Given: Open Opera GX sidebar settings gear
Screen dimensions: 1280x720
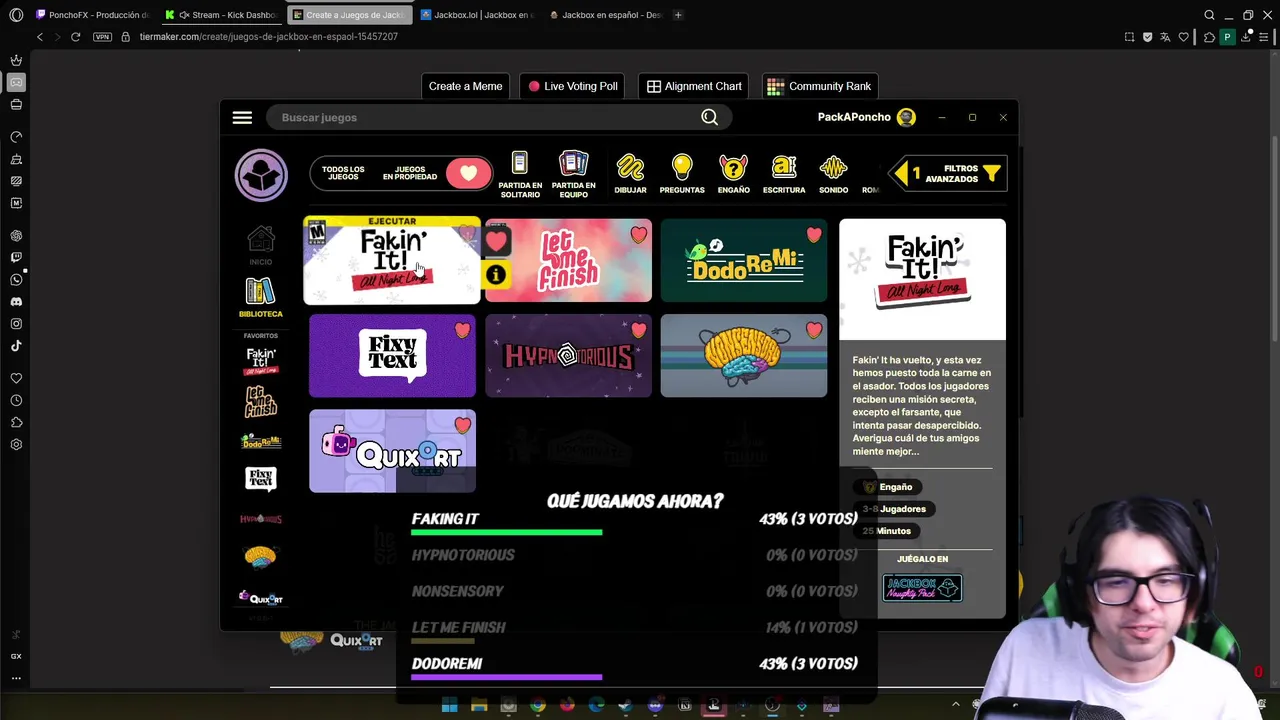Looking at the screenshot, I should pyautogui.click(x=16, y=444).
